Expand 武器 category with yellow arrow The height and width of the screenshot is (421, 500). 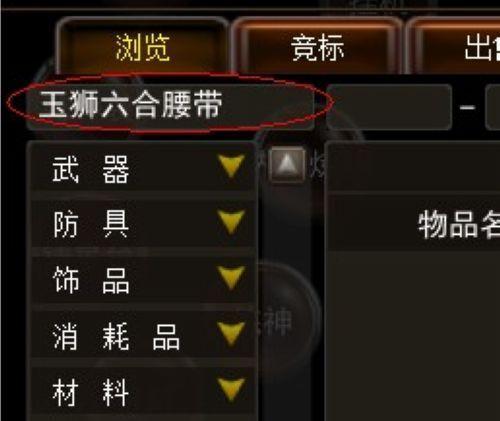[x=231, y=166]
